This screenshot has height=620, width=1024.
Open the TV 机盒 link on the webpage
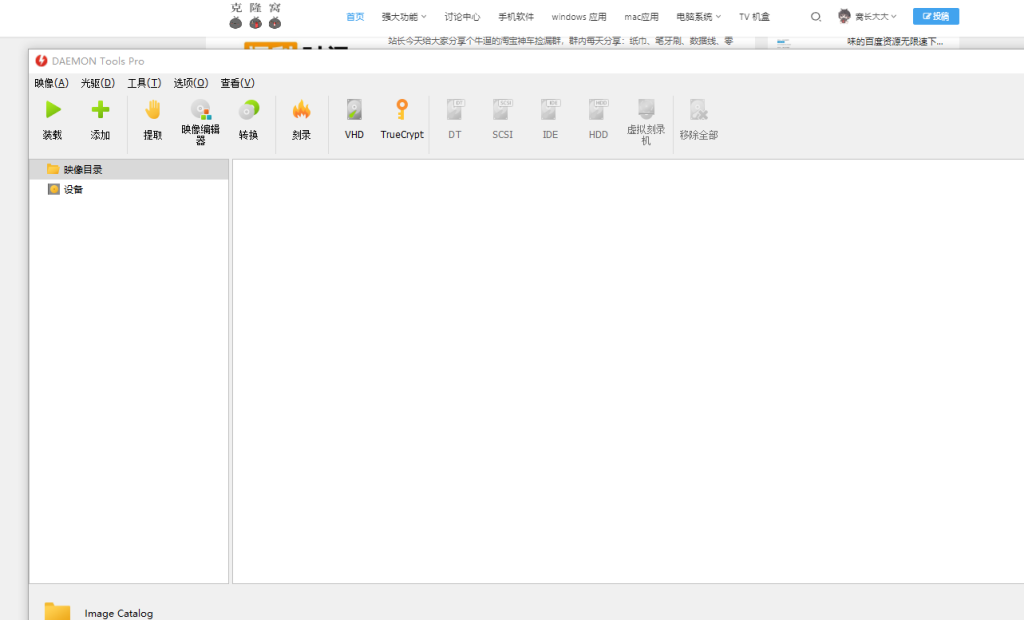754,17
